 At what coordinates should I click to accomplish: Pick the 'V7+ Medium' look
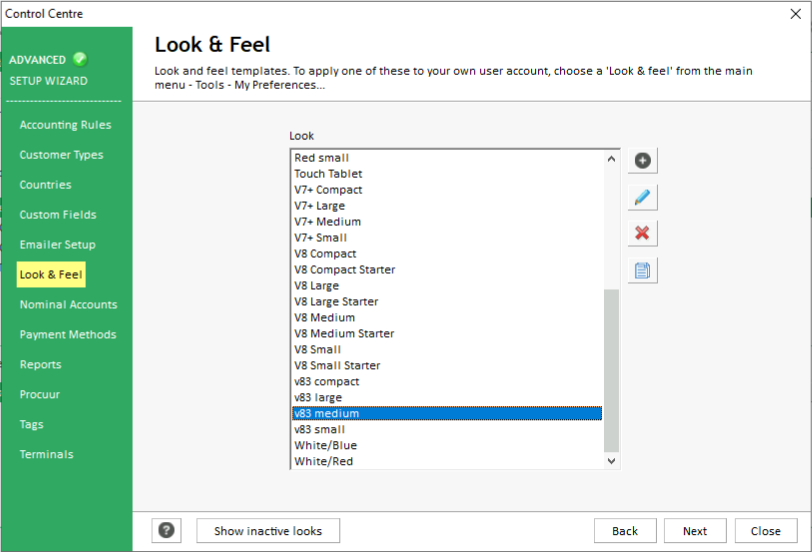(x=447, y=222)
